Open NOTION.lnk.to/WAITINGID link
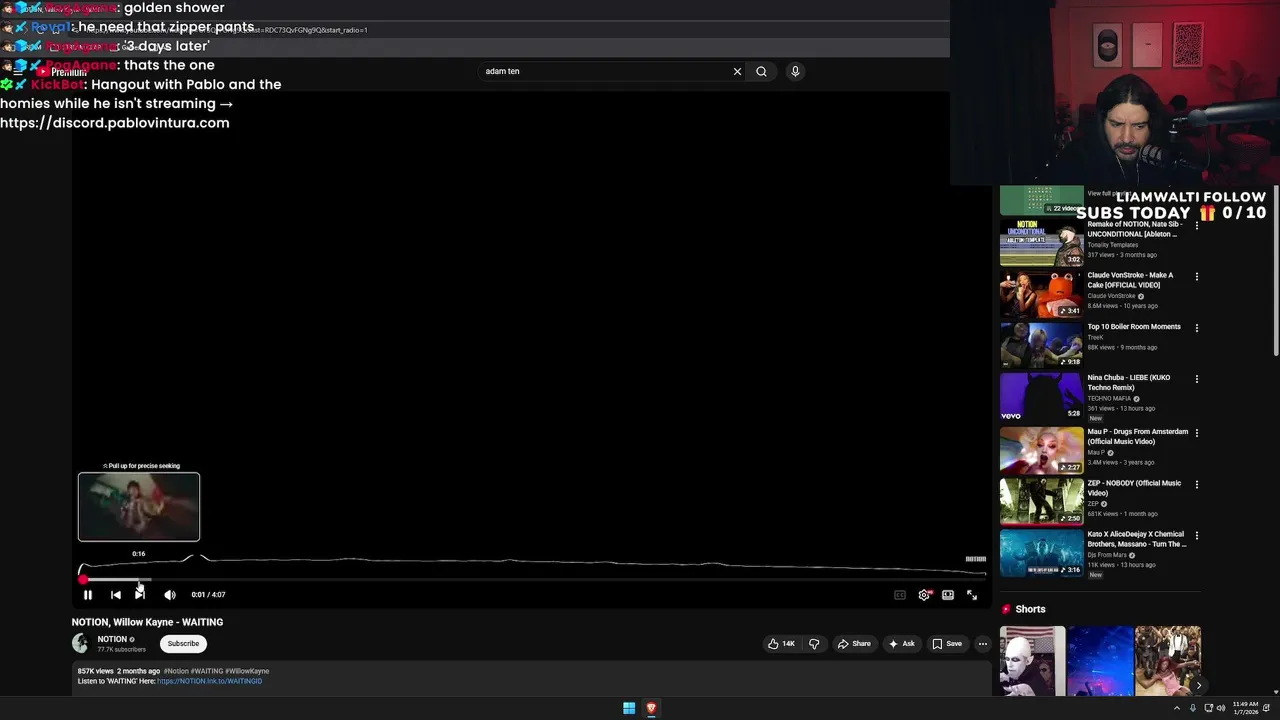 (x=209, y=681)
